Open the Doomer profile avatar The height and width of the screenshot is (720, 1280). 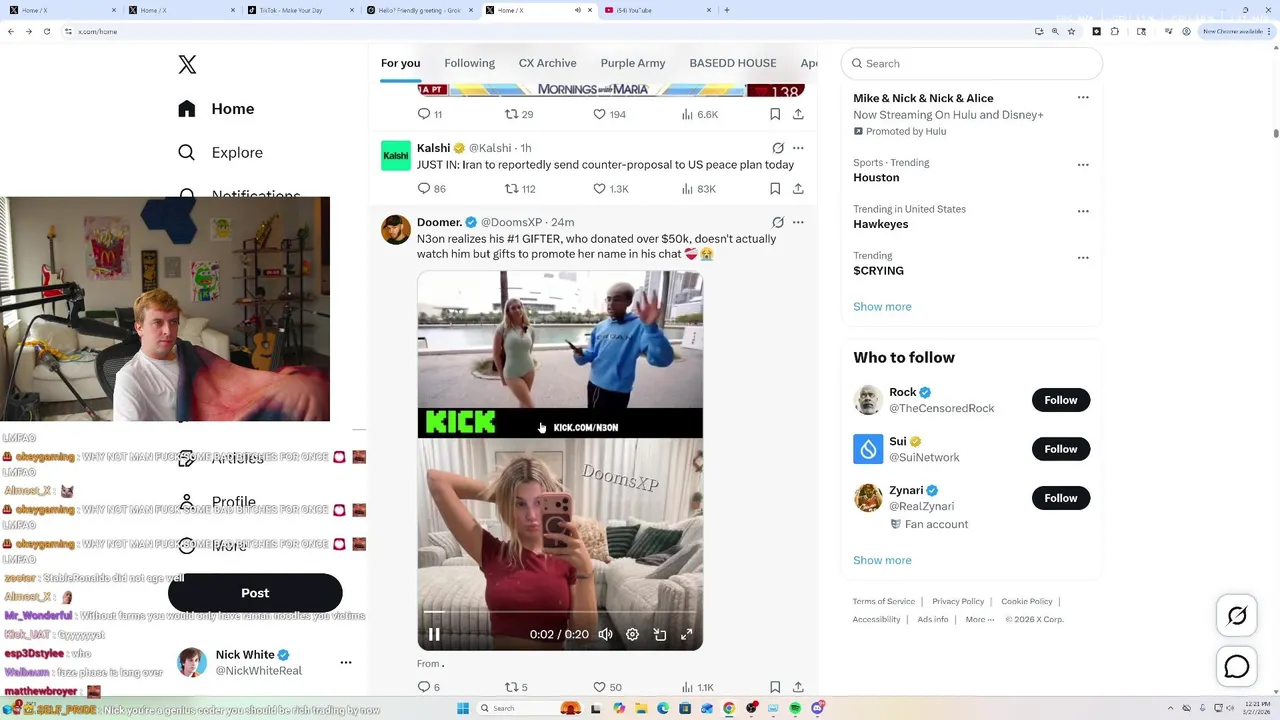tap(396, 230)
